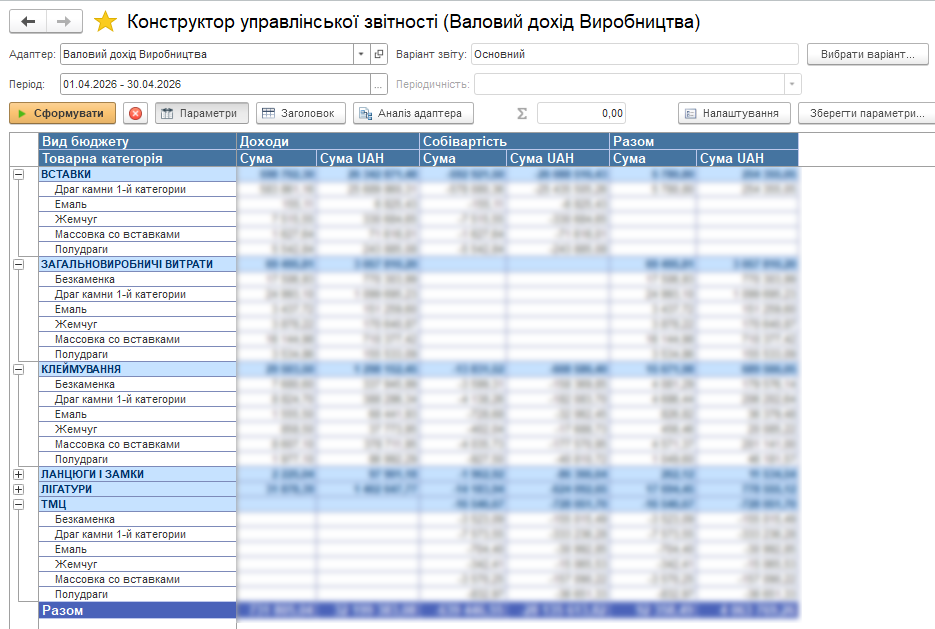Click the Період date range field
Screen dimensions: 935x629
point(215,84)
